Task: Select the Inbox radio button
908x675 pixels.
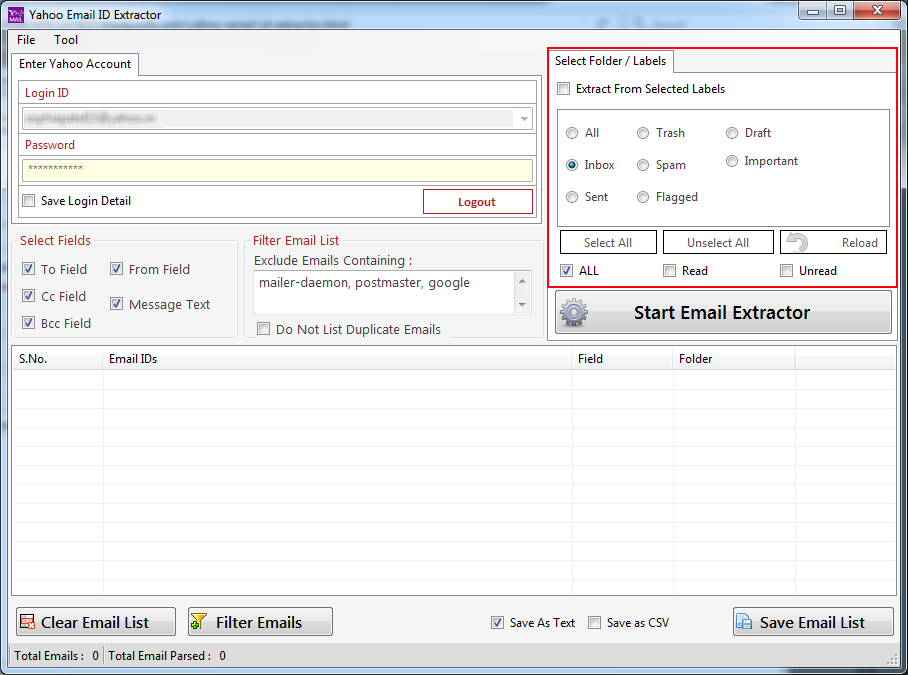Action: point(572,165)
